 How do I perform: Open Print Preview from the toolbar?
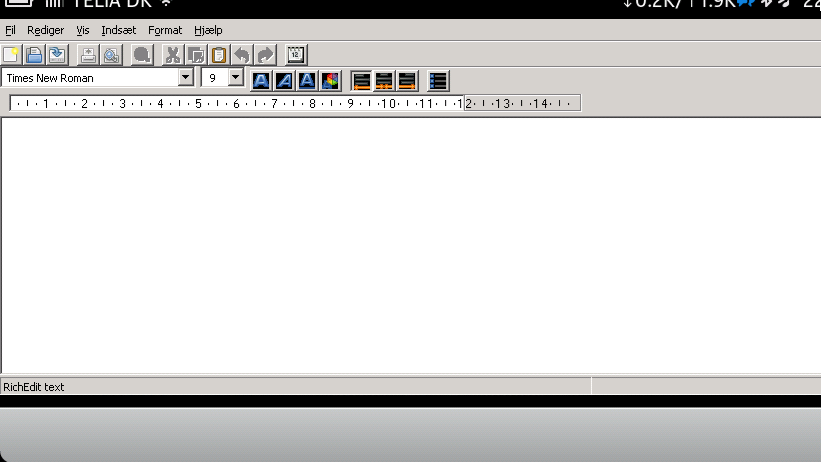coord(110,55)
